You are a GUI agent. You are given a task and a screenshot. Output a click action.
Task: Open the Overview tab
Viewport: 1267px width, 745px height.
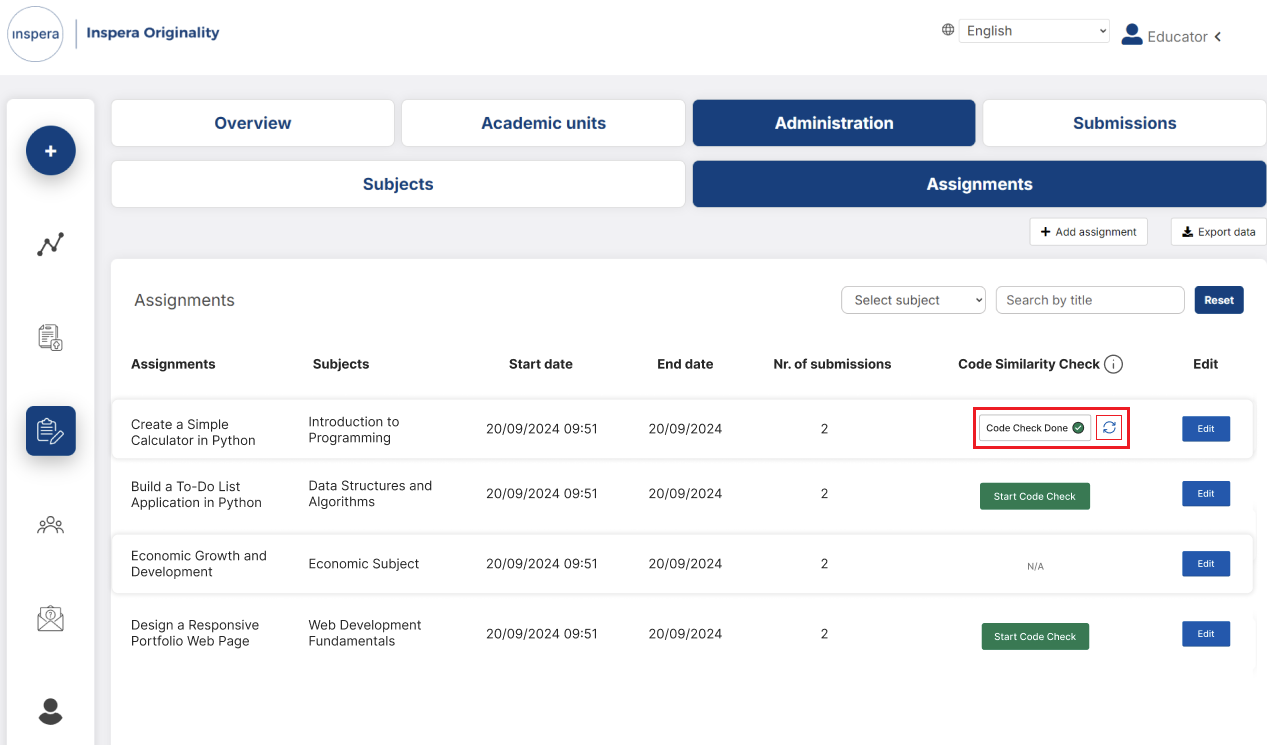click(x=253, y=123)
